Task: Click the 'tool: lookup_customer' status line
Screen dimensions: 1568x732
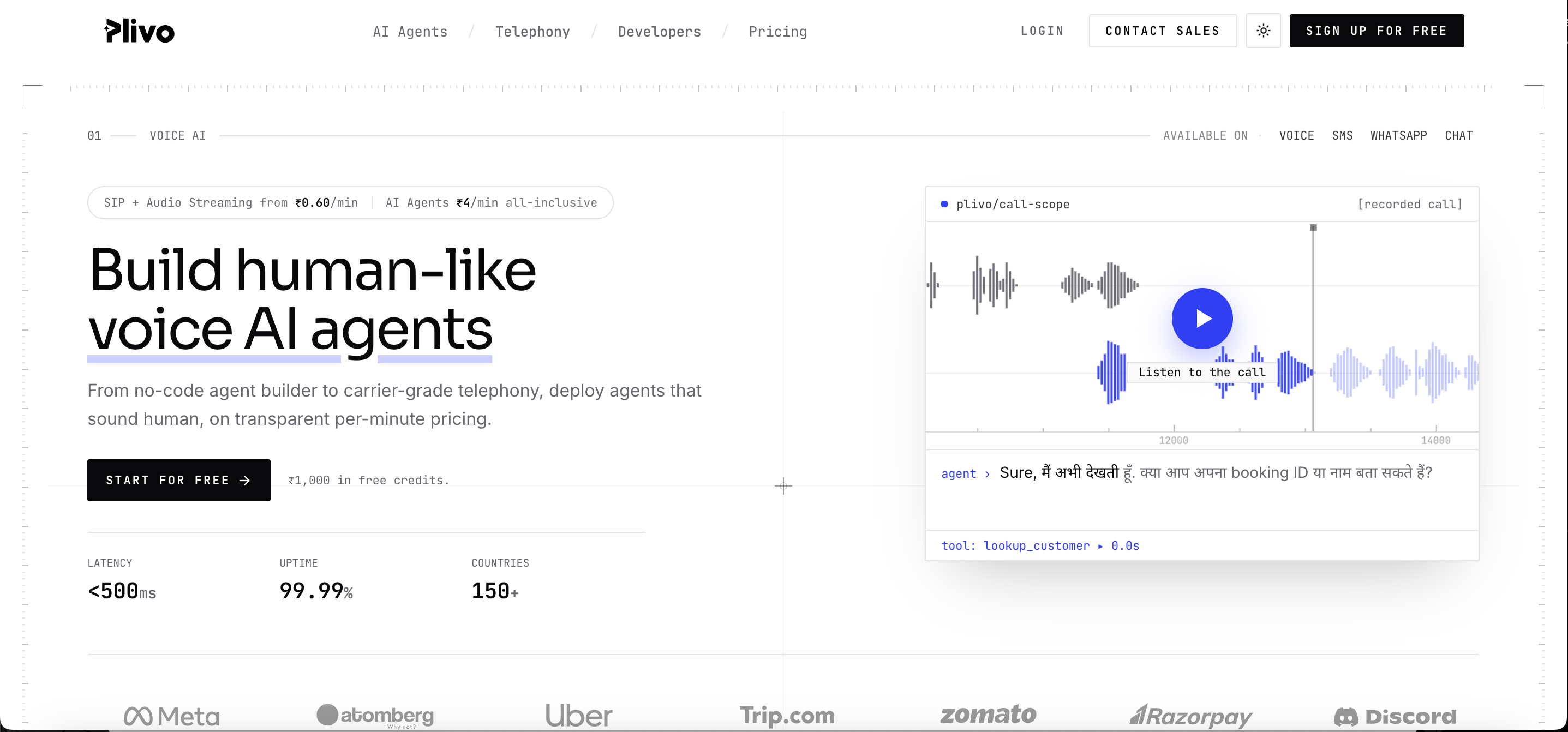Action: click(x=1040, y=545)
